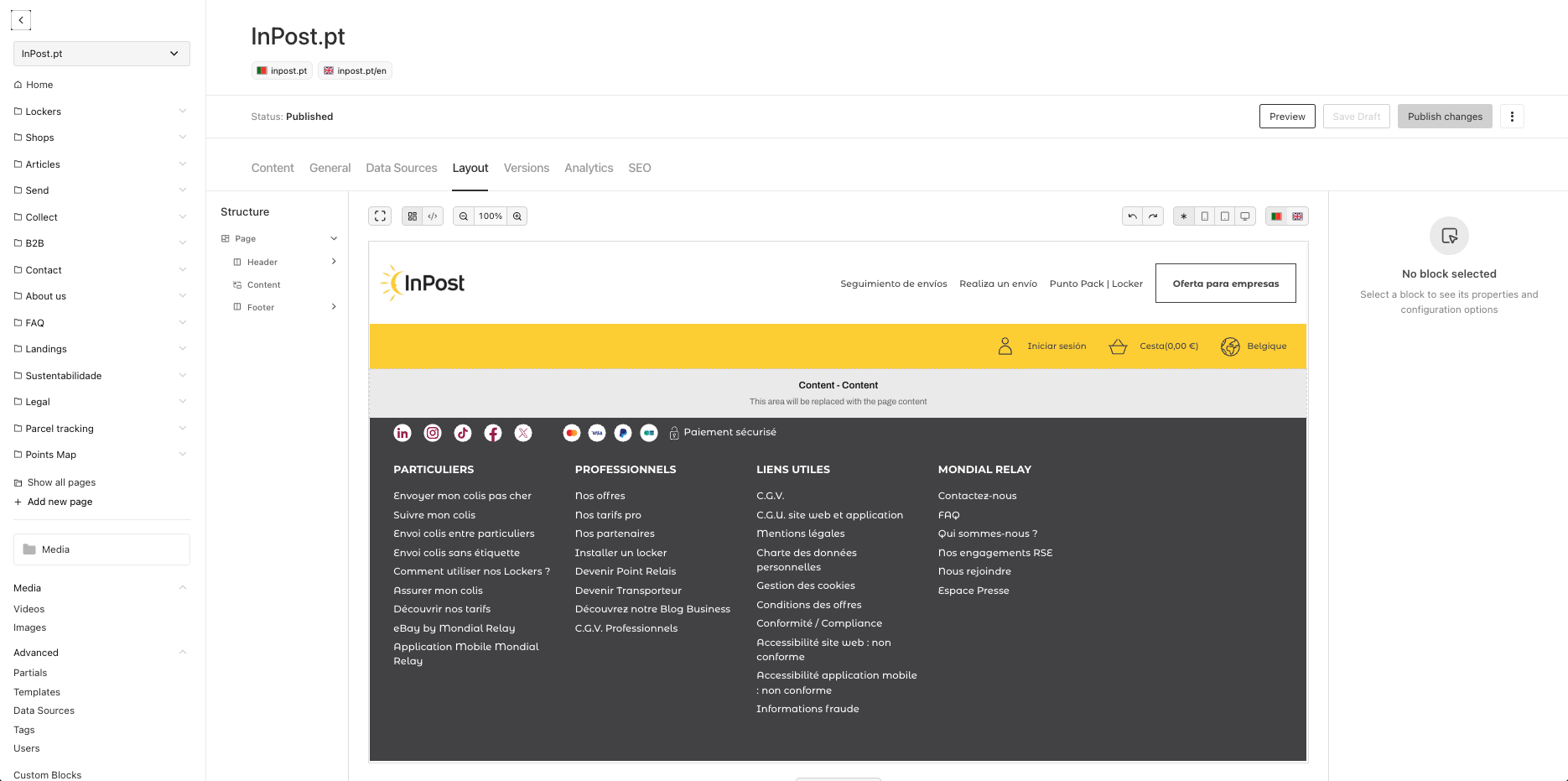The image size is (1568, 781).
Task: Open the X (Twitter) icon in footer preview
Action: (523, 433)
